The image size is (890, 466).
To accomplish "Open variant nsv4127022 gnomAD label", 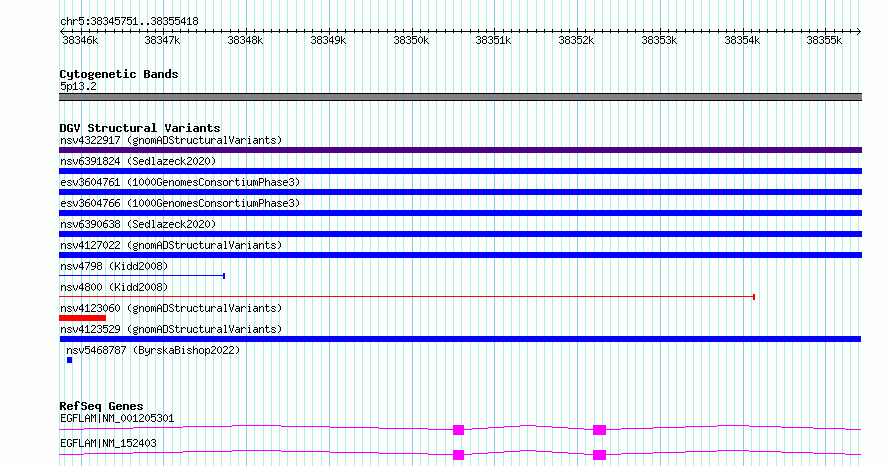I will (171, 245).
